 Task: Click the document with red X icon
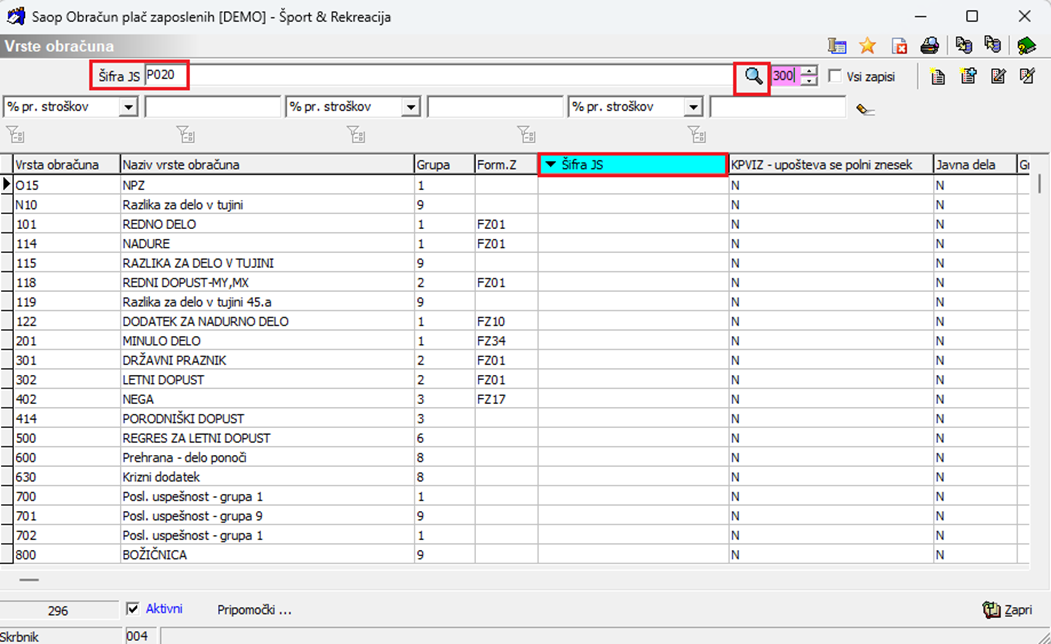coord(899,46)
